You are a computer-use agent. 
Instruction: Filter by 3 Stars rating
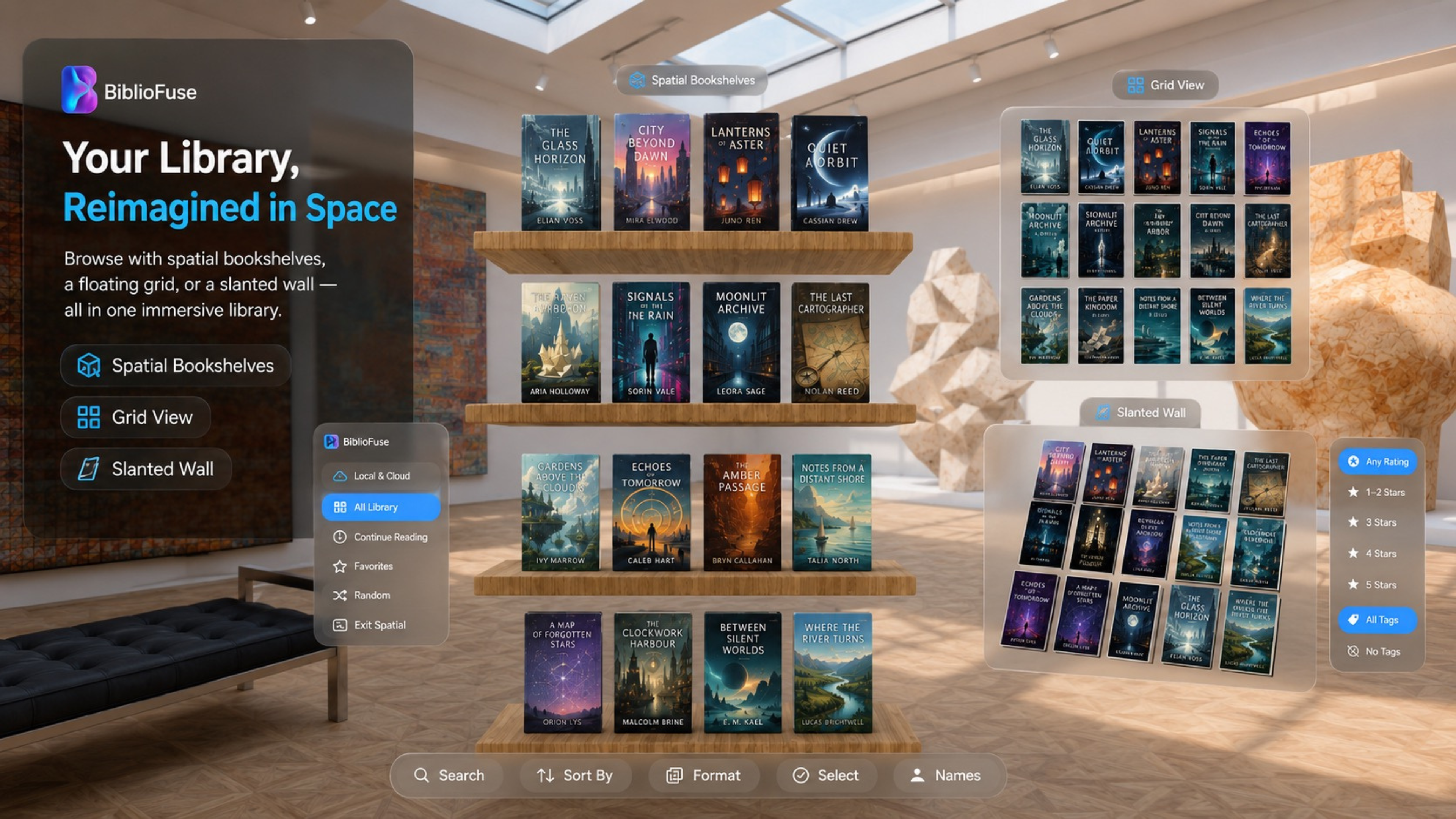[x=1378, y=522]
